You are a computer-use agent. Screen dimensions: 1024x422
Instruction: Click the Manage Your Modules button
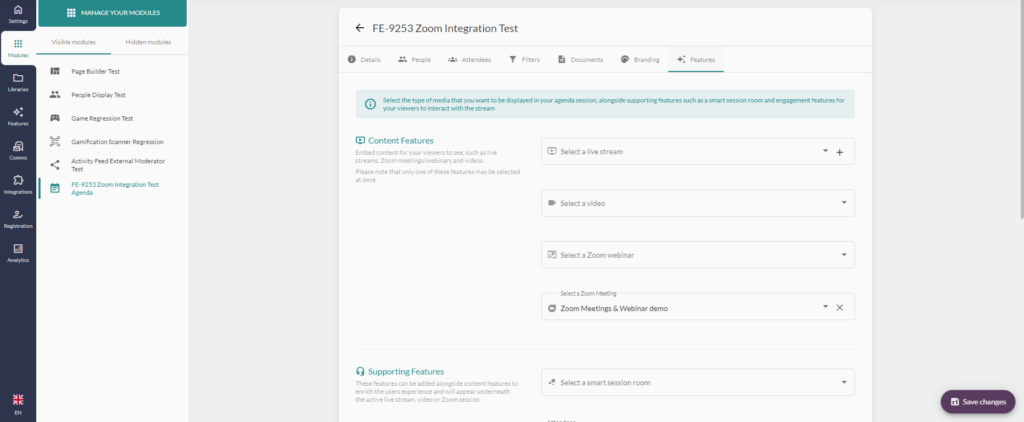coord(112,13)
